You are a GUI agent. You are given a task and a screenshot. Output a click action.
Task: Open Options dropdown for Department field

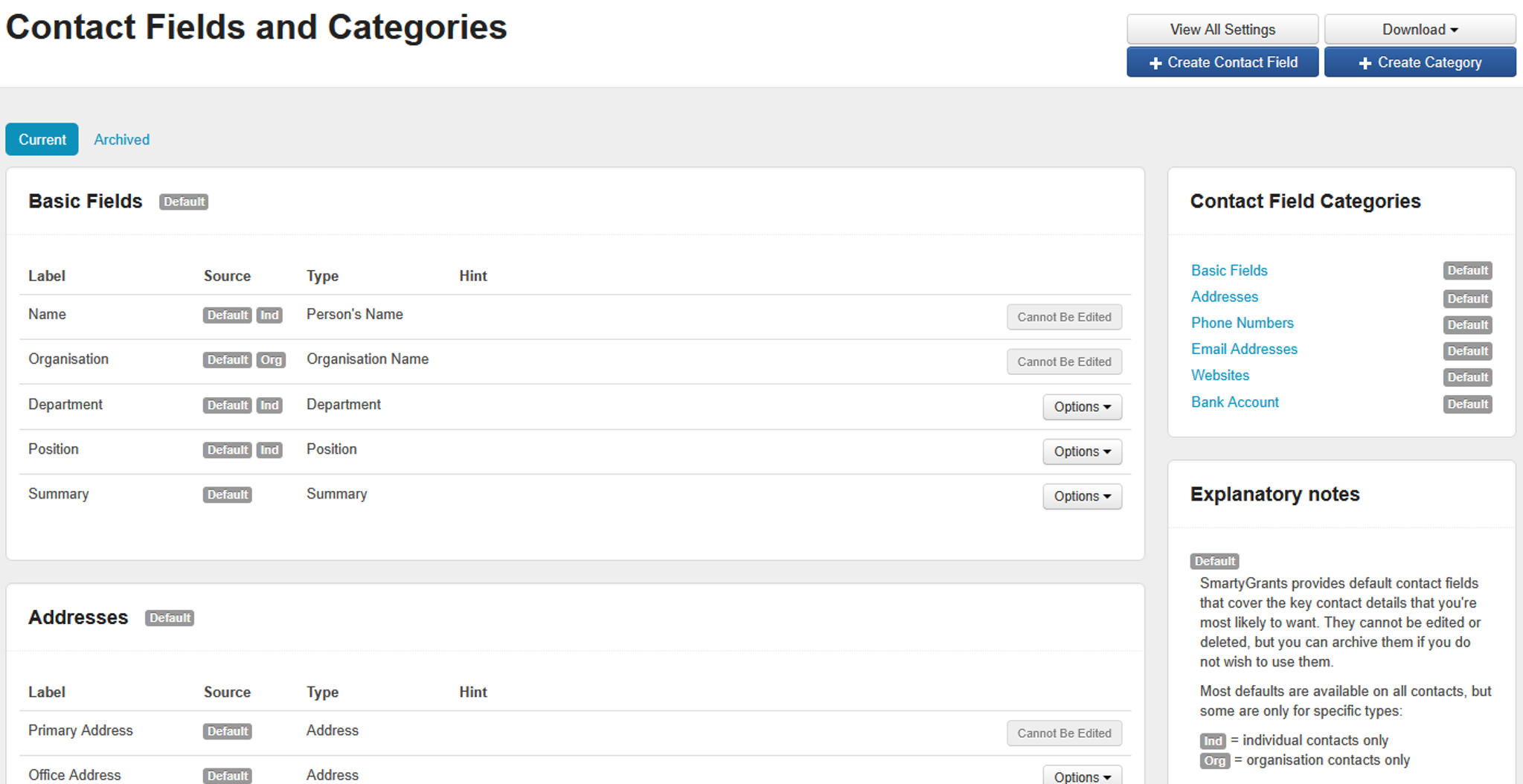click(x=1082, y=407)
